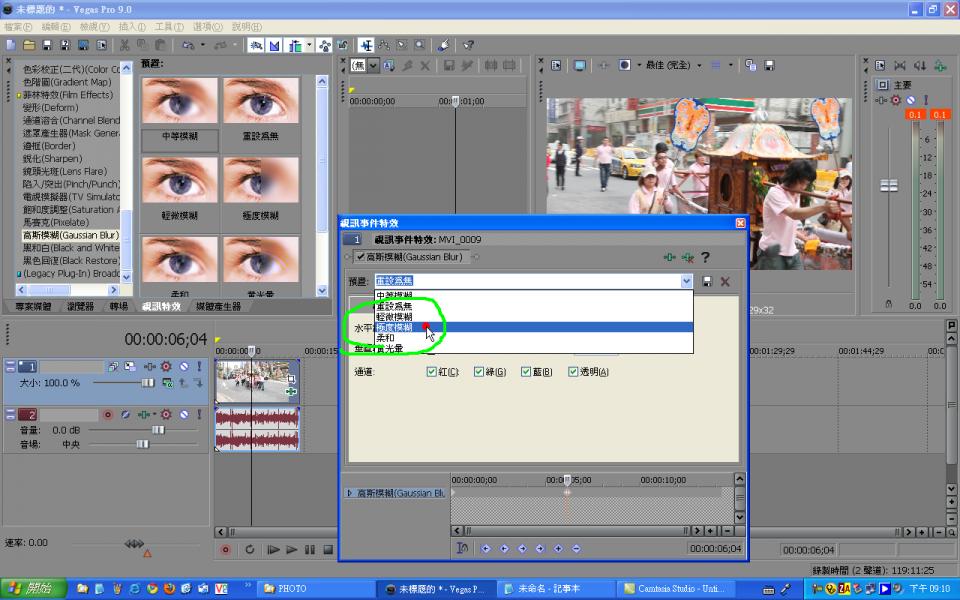Click the audio track volume slider
960x600 pixels.
point(157,429)
